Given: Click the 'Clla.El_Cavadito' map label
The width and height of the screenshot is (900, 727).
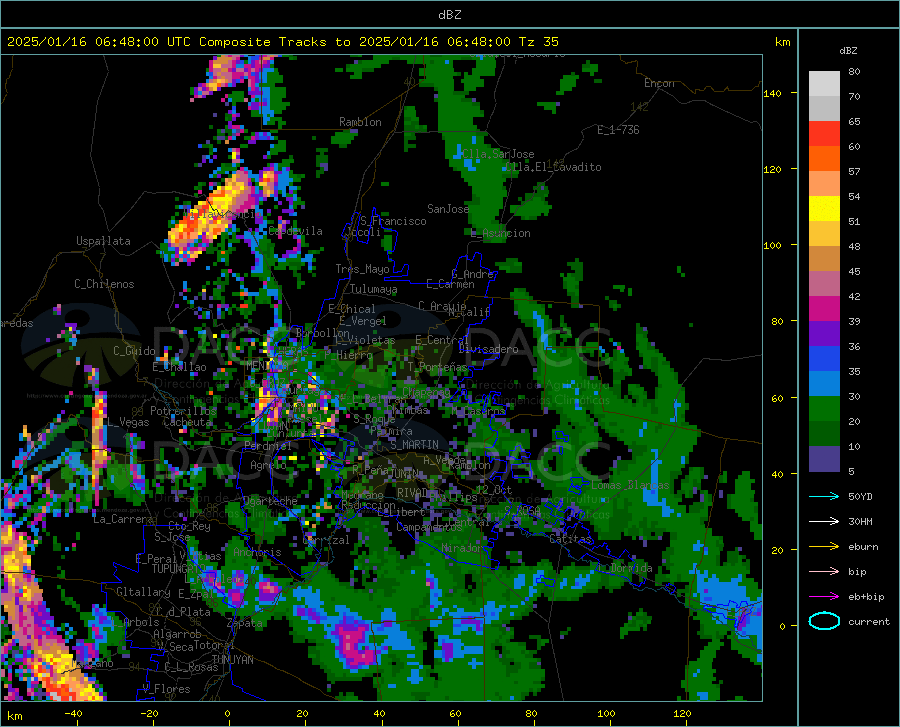Looking at the screenshot, I should pyautogui.click(x=553, y=167).
